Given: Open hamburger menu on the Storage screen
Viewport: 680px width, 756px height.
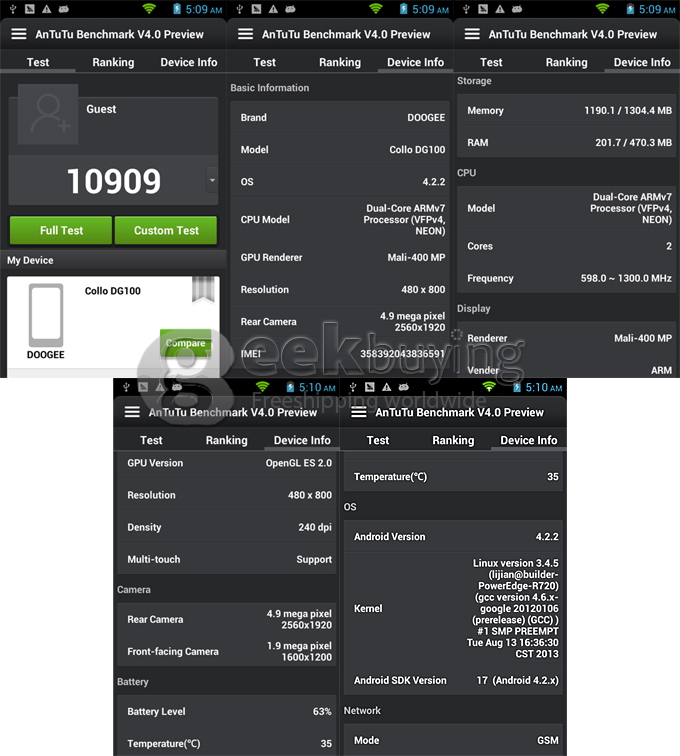Looking at the screenshot, I should 472,34.
